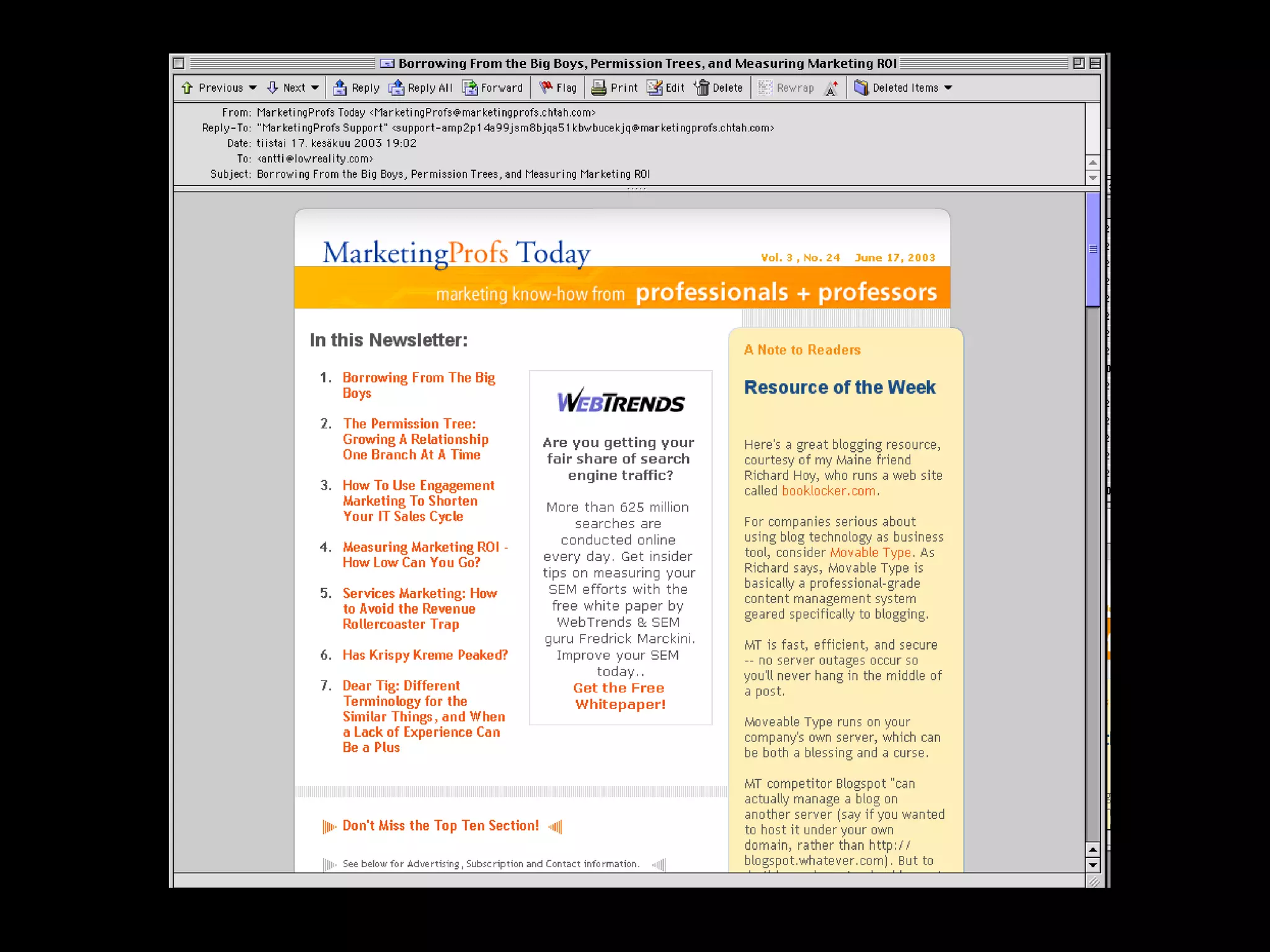Click the Reply toolbar icon
1270x952 pixels.
click(340, 88)
